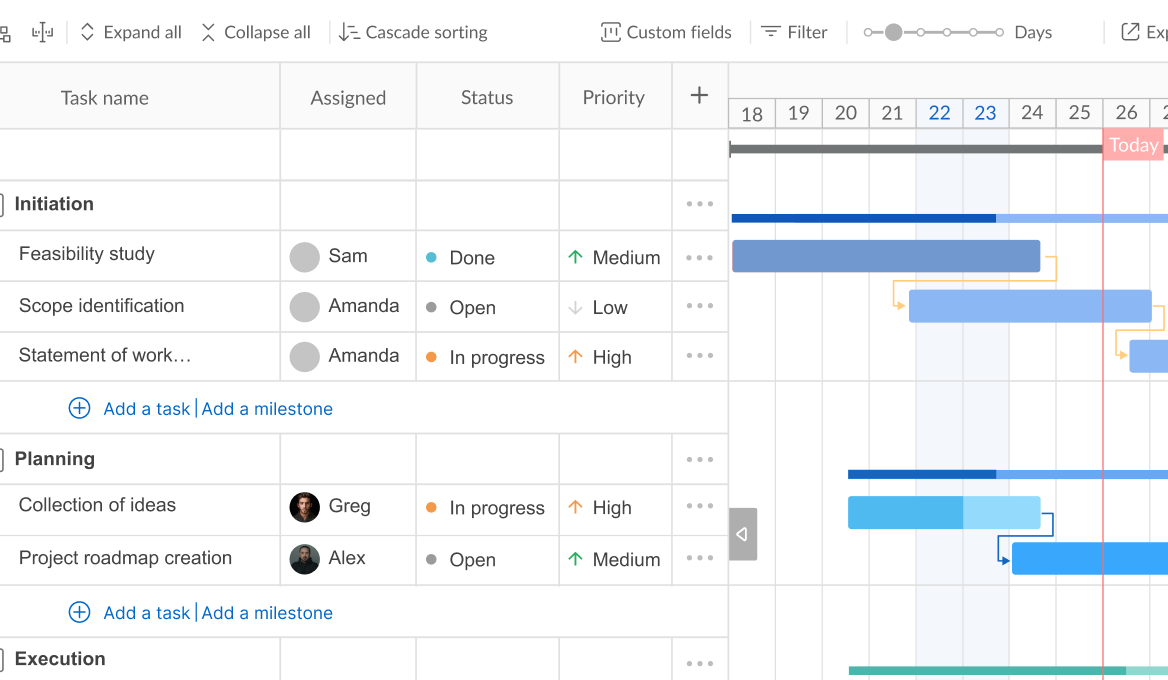
Task: Open Assigned cell Sam for Feasibility study
Action: (348, 257)
